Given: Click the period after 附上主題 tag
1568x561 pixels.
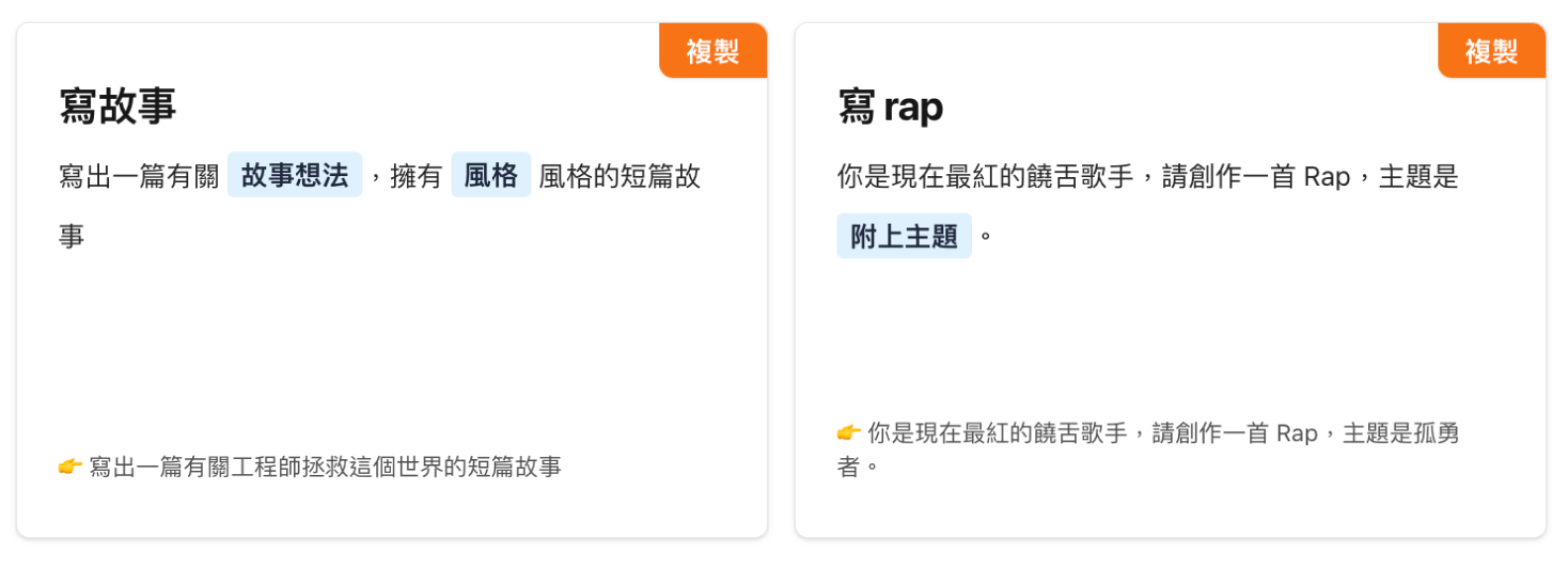Looking at the screenshot, I should pos(985,236).
